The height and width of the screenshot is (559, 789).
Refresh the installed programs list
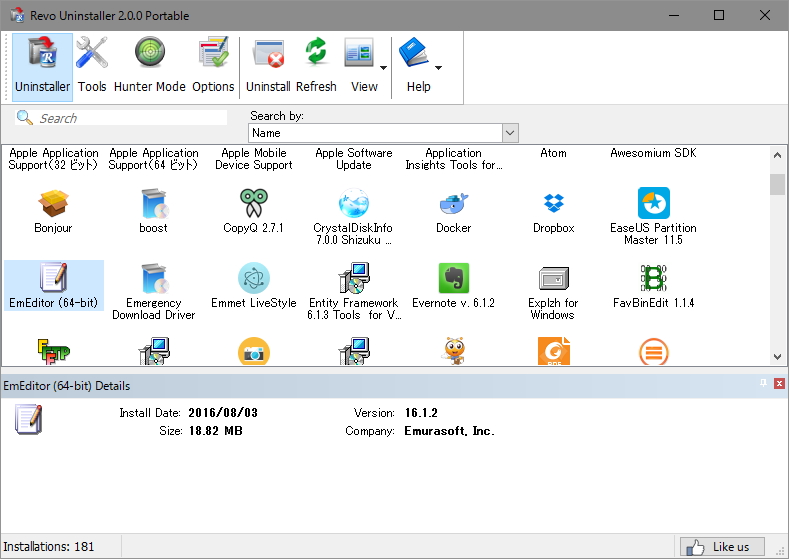(x=316, y=66)
